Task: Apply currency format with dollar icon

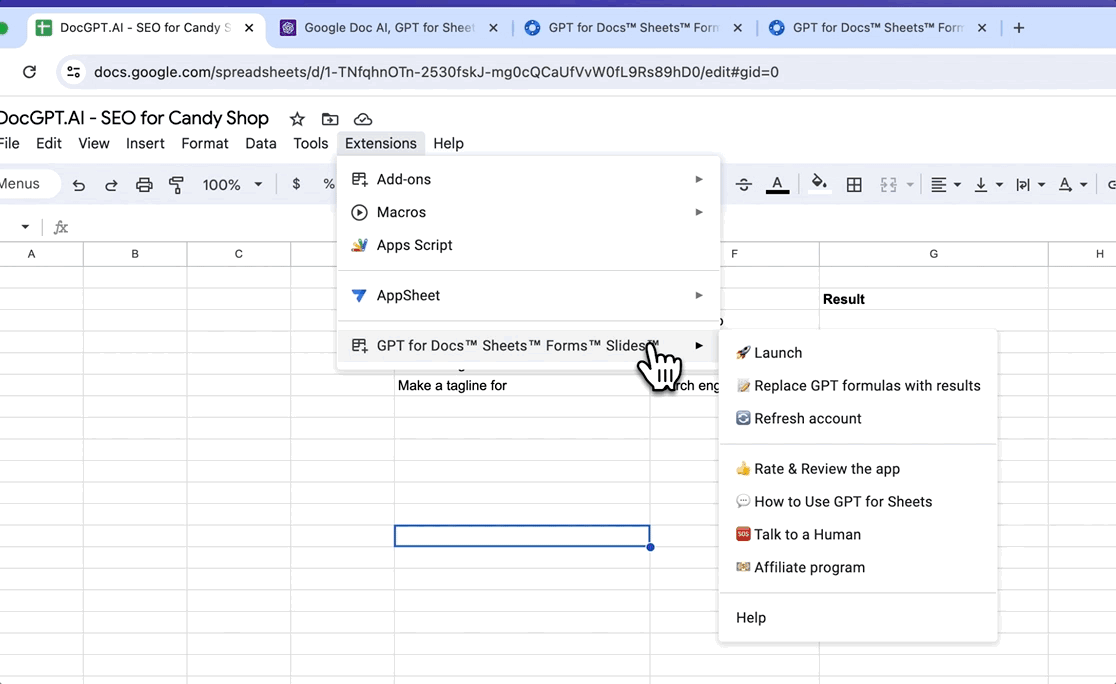Action: pos(296,184)
